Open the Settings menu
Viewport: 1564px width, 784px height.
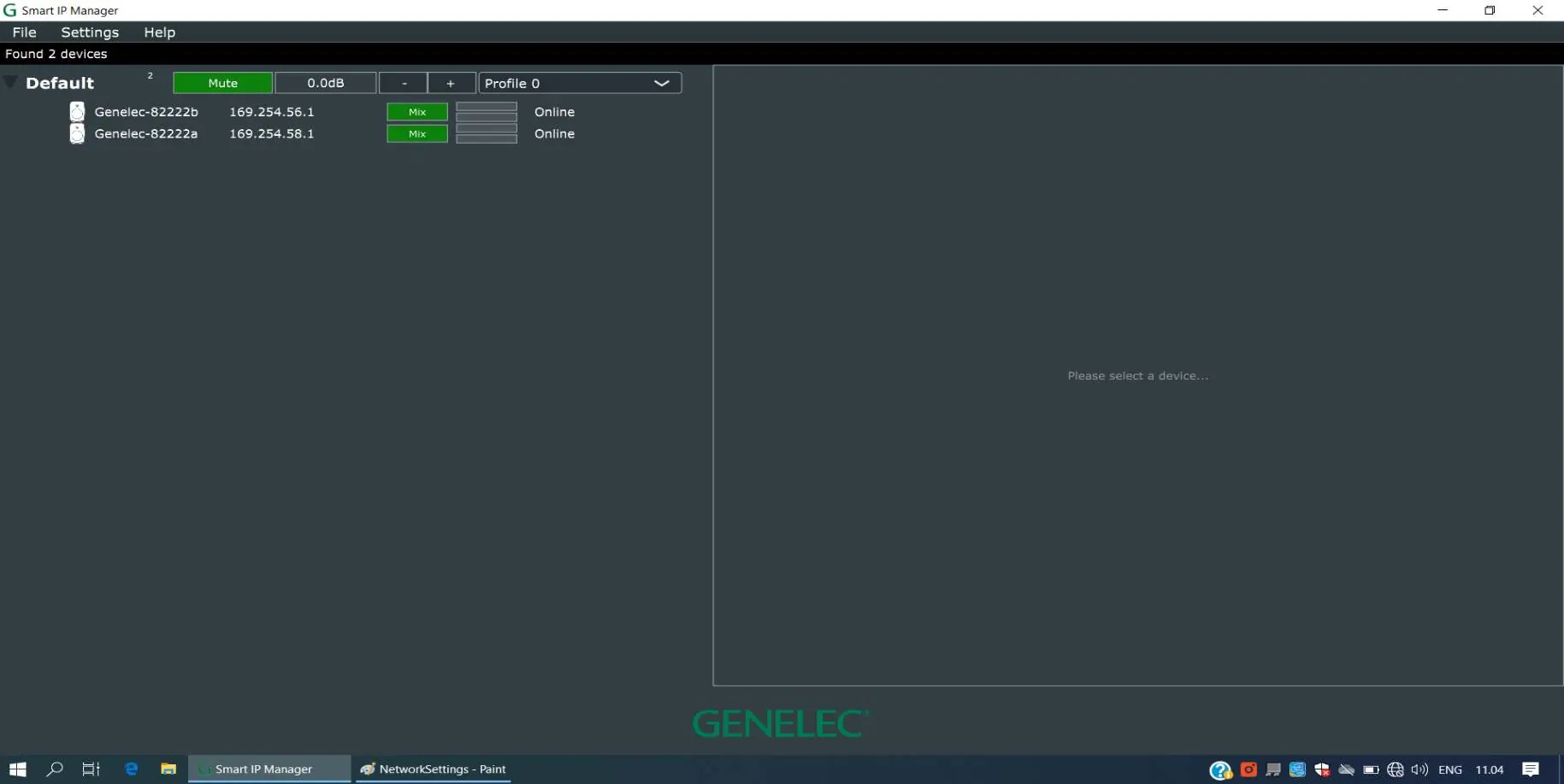click(x=90, y=32)
